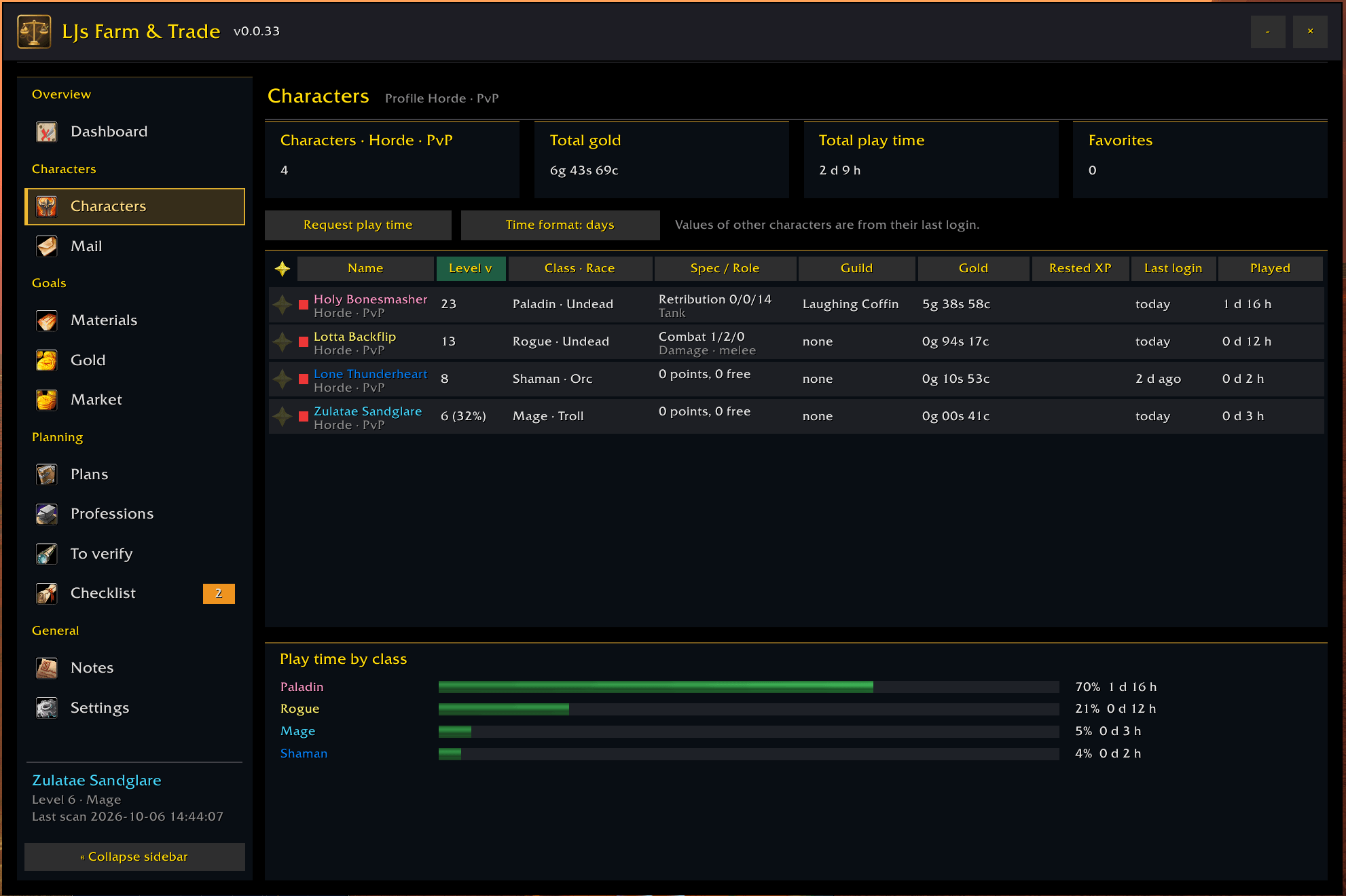The height and width of the screenshot is (896, 1346).
Task: Open the Plans icon
Action: (47, 474)
